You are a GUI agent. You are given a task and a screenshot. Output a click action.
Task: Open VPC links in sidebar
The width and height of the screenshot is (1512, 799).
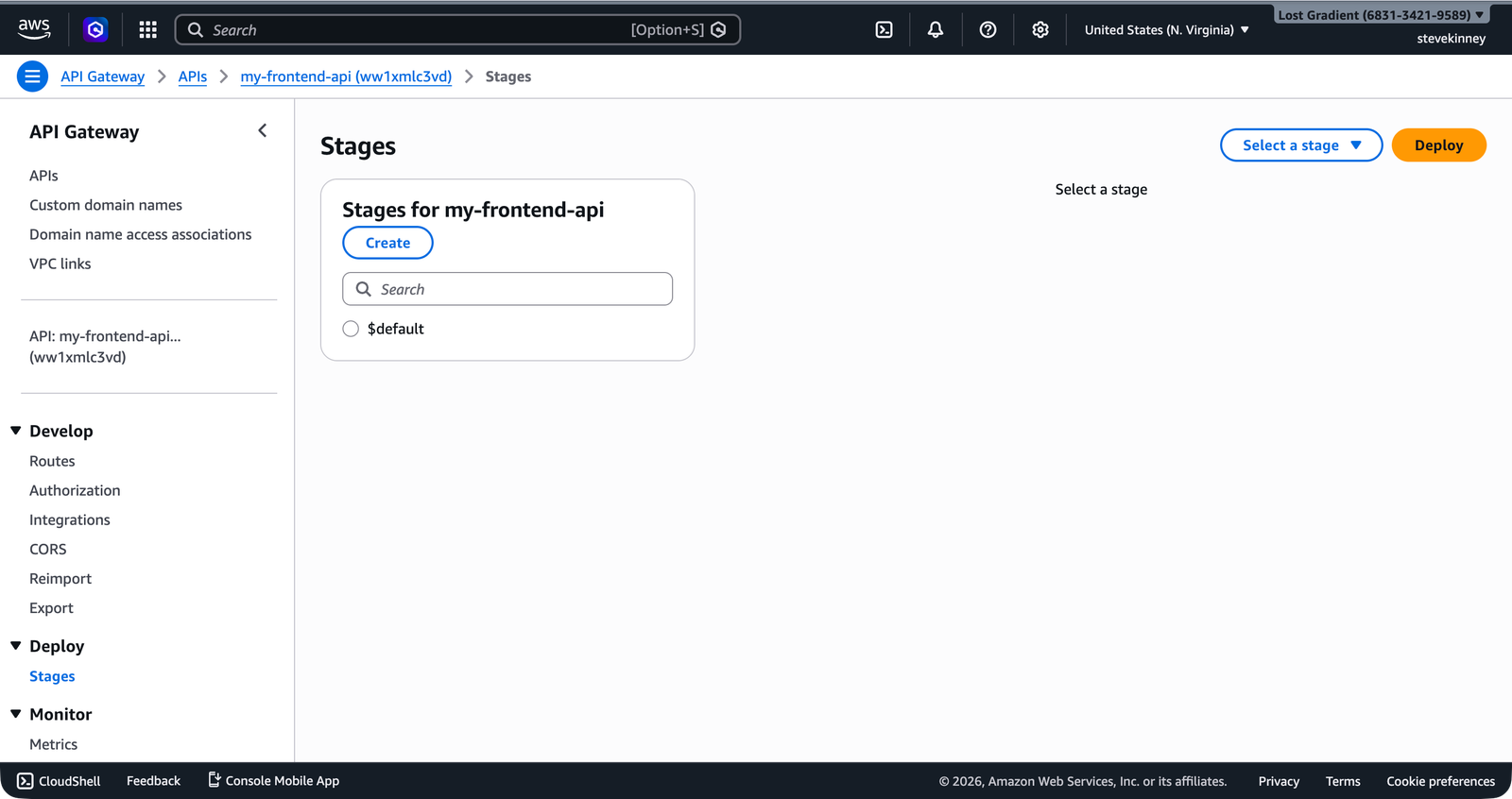tap(60, 263)
